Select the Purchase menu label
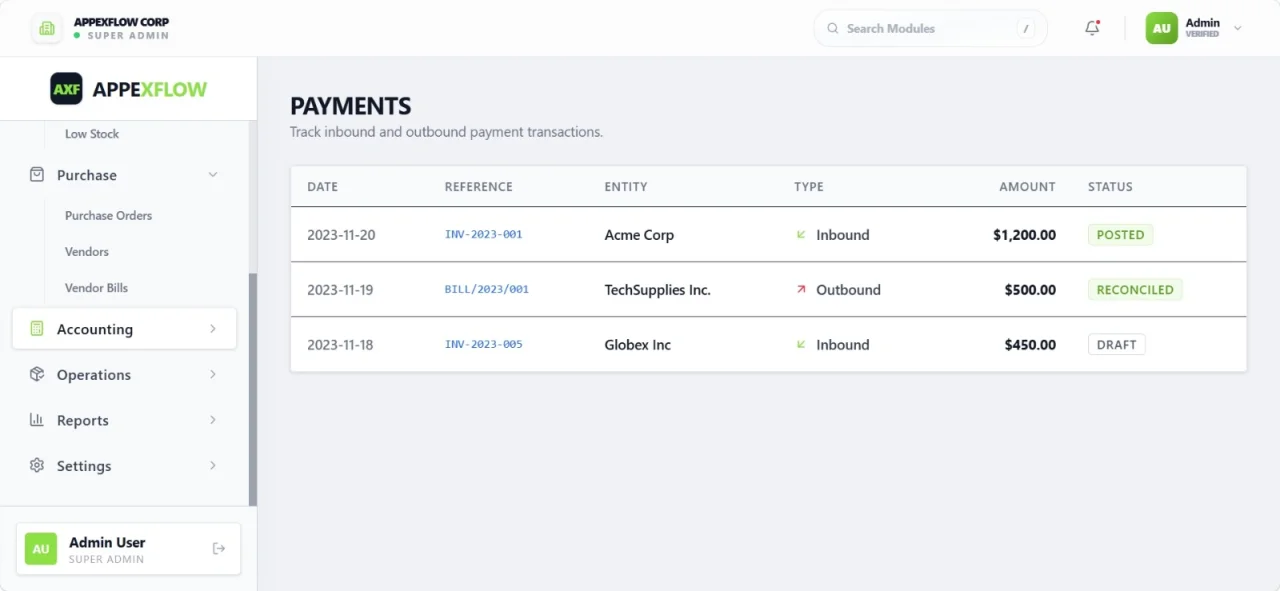Image resolution: width=1280 pixels, height=591 pixels. pyautogui.click(x=87, y=175)
